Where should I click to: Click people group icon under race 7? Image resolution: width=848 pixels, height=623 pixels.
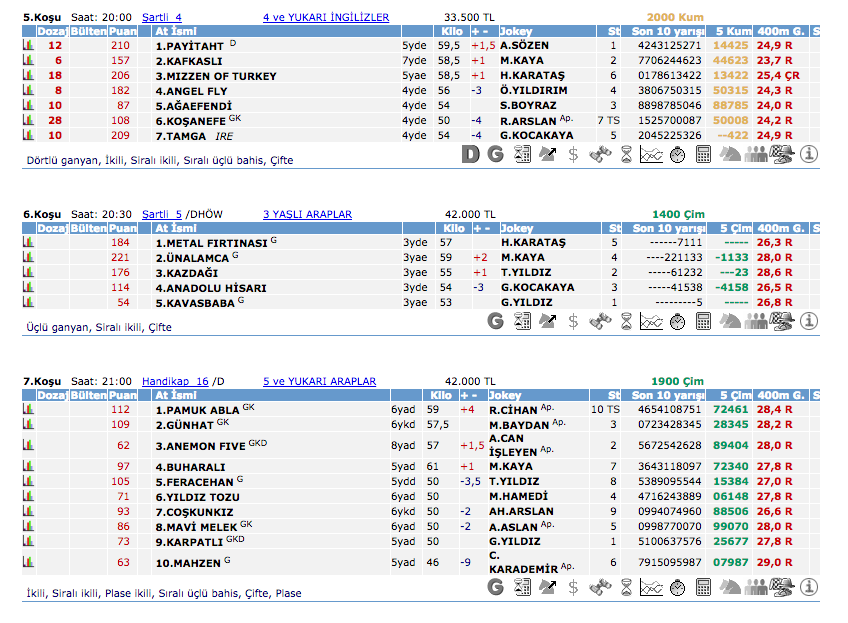pos(757,588)
